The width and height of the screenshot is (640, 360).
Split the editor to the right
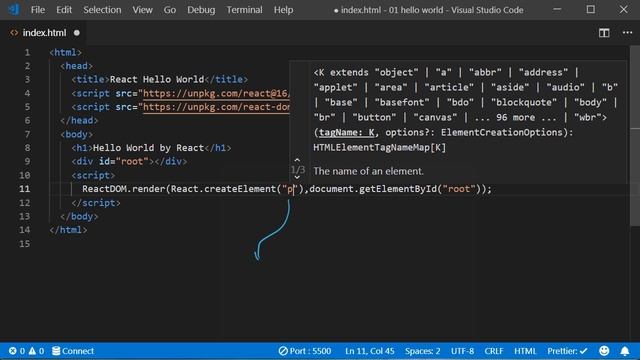click(x=604, y=33)
